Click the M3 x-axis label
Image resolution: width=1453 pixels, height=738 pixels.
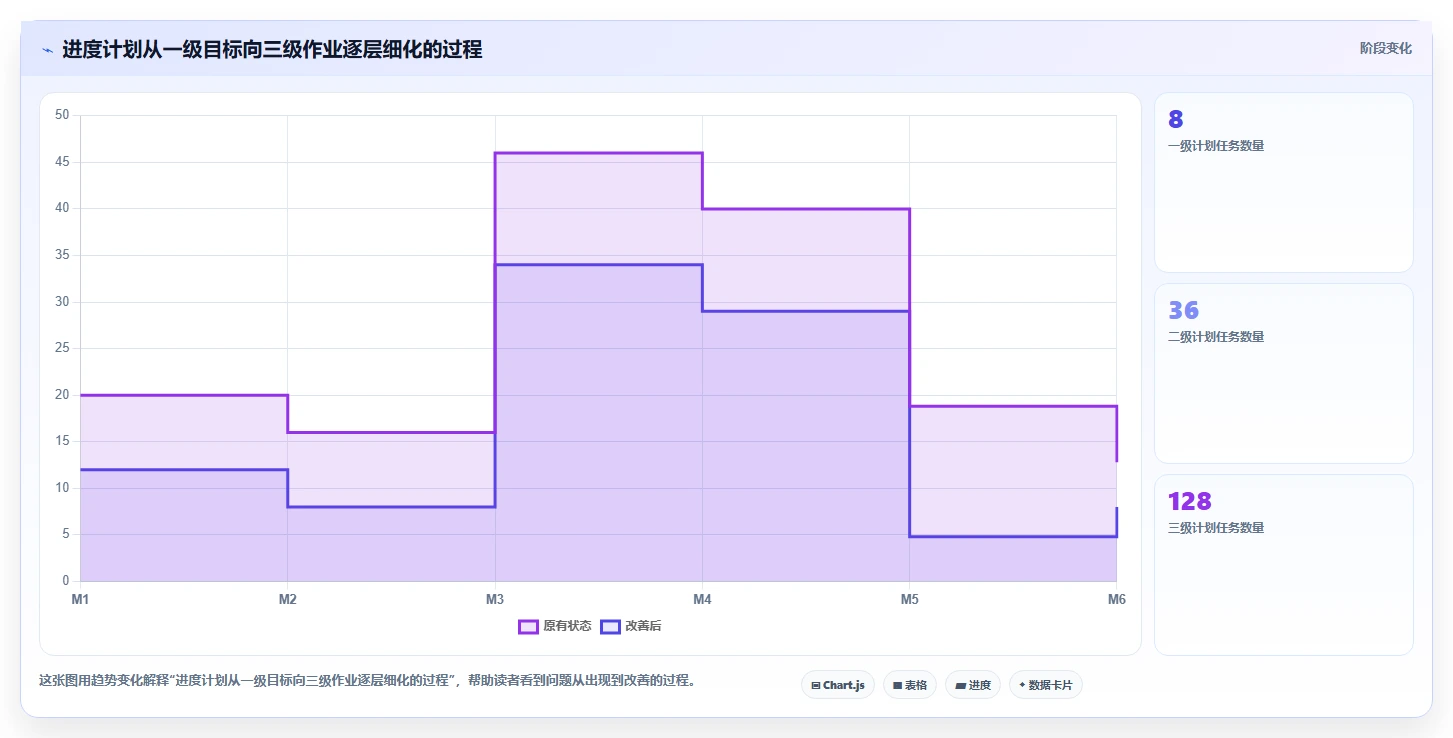[x=495, y=599]
